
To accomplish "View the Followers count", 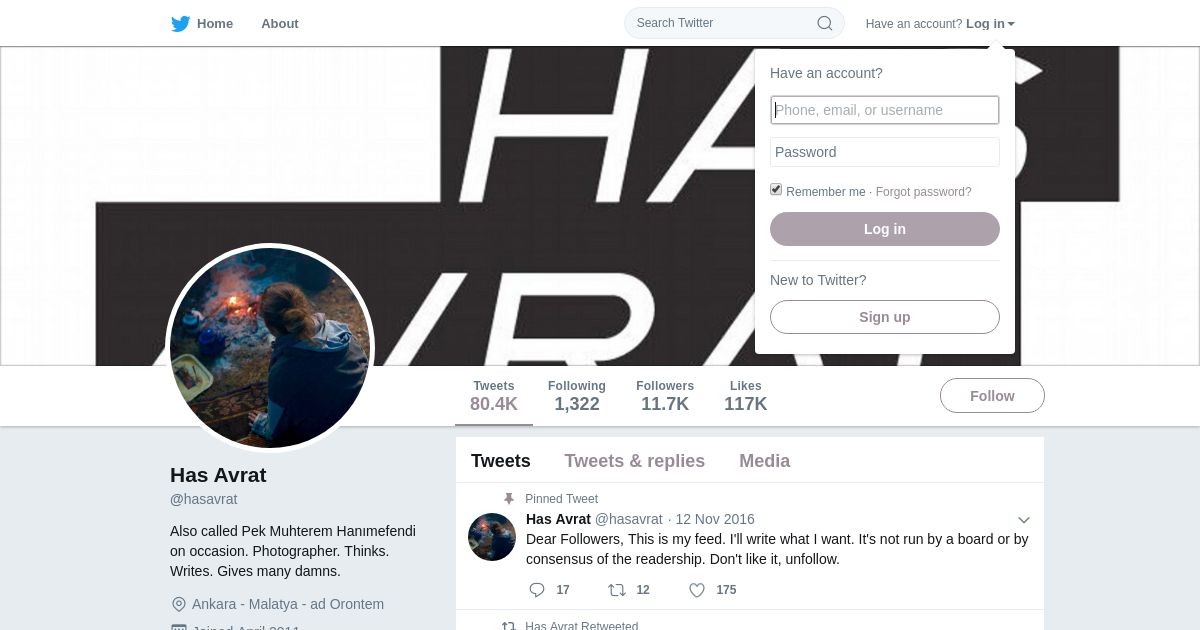I will 665,396.
